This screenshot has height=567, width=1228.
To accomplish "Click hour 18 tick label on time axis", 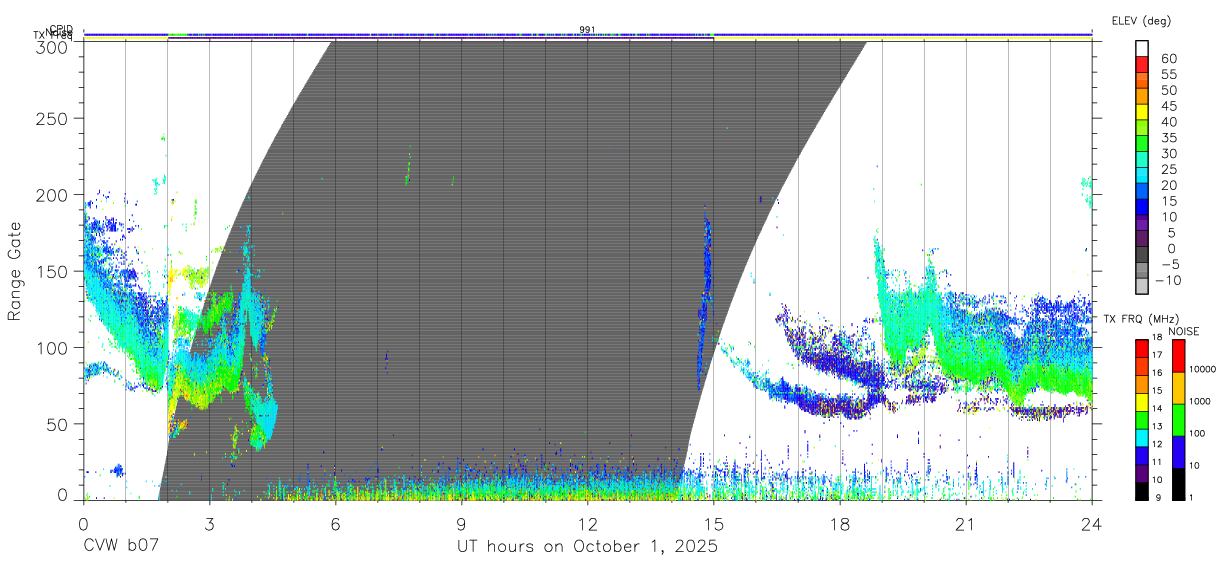I will [x=839, y=524].
